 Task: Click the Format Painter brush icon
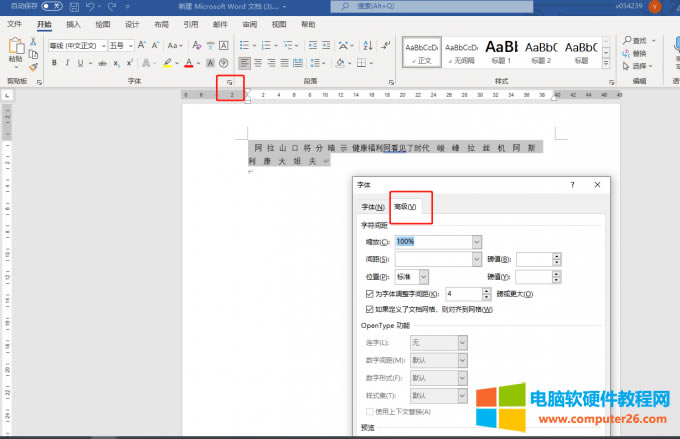pyautogui.click(x=33, y=67)
